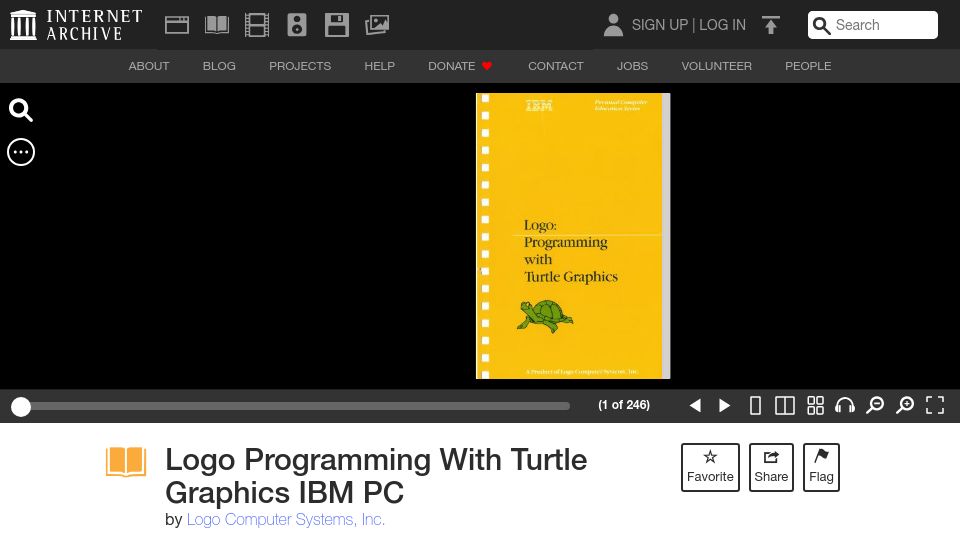The height and width of the screenshot is (540, 960).
Task: Open the BLOG menu item
Action: 219,66
